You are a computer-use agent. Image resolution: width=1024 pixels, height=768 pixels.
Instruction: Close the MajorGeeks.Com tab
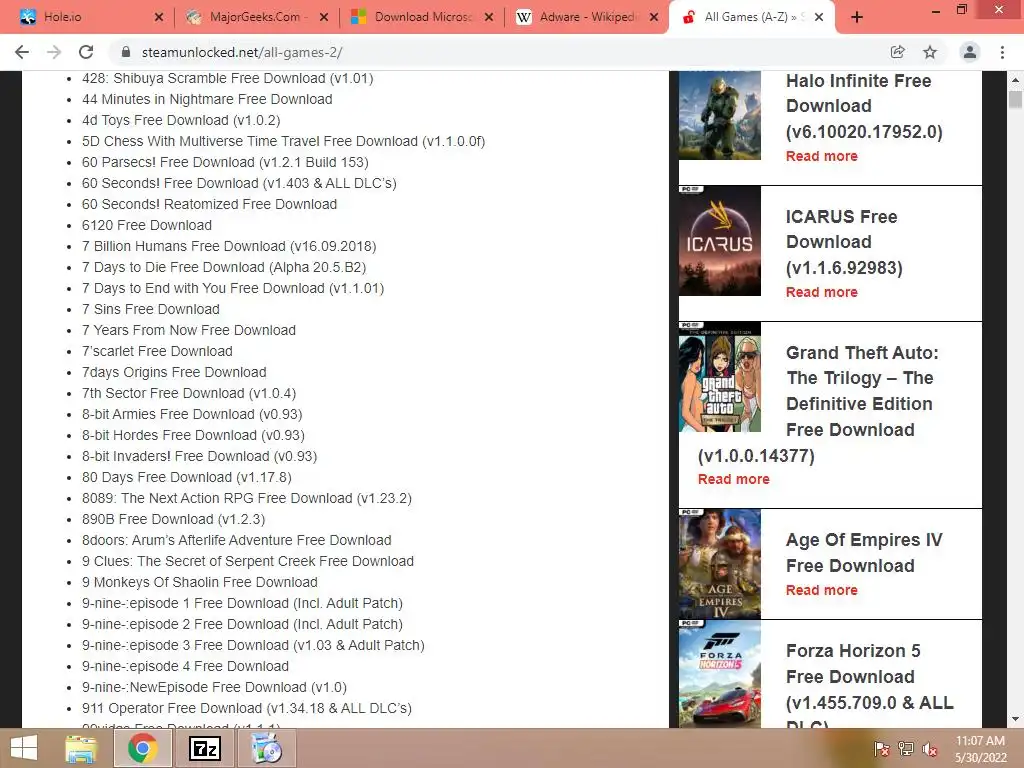324,18
